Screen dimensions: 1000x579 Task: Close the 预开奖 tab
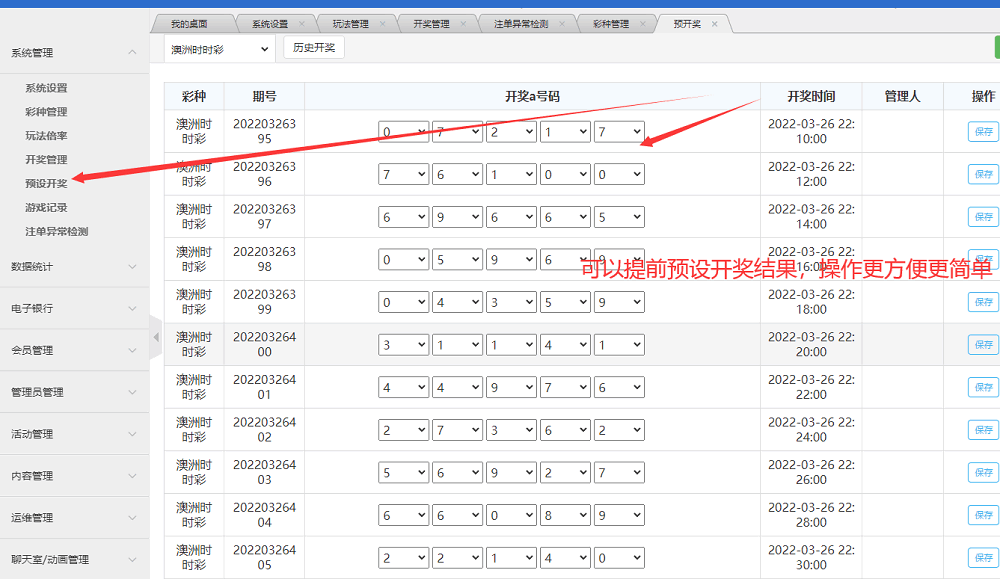pyautogui.click(x=714, y=24)
